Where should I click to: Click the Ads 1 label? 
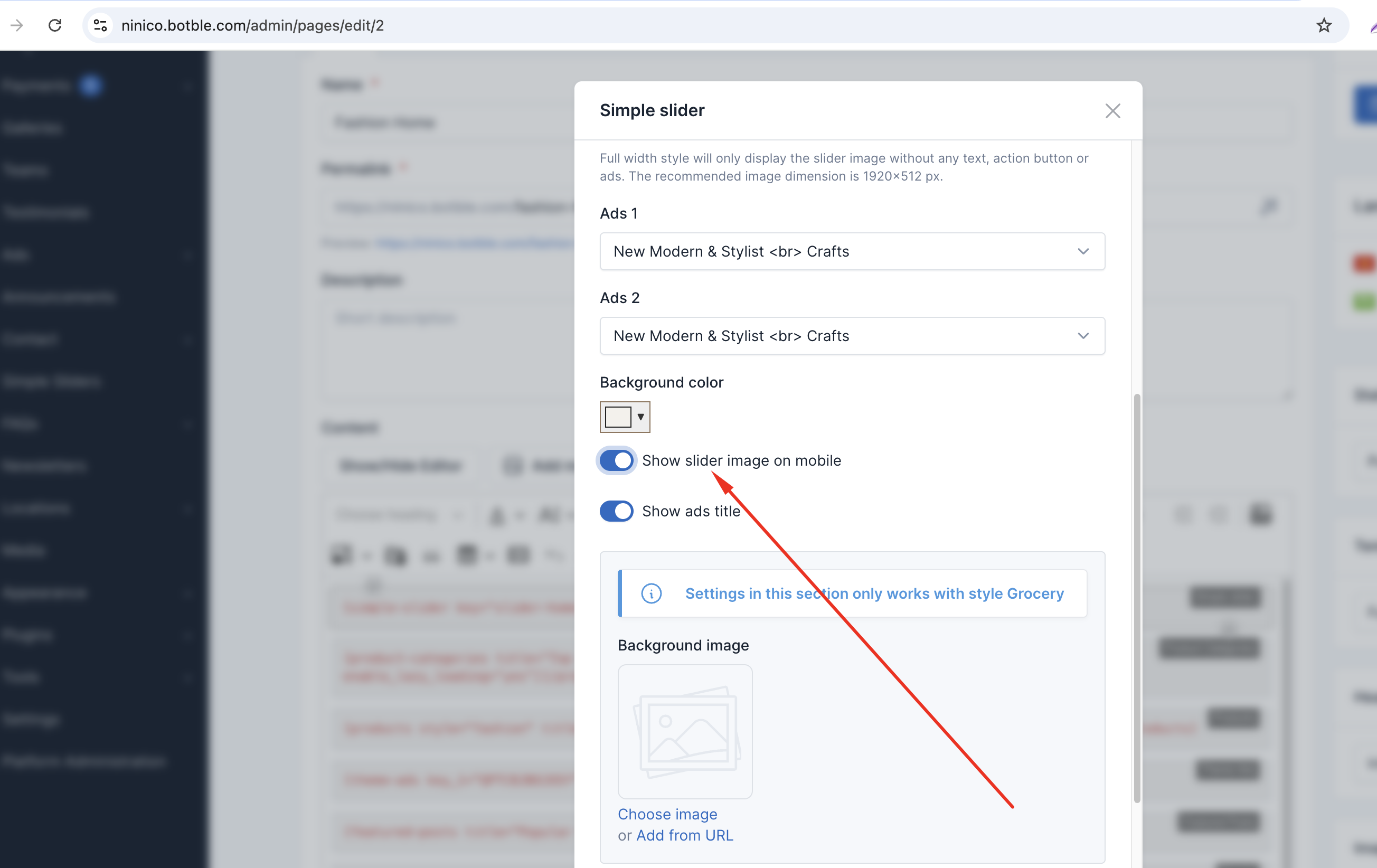tap(618, 213)
